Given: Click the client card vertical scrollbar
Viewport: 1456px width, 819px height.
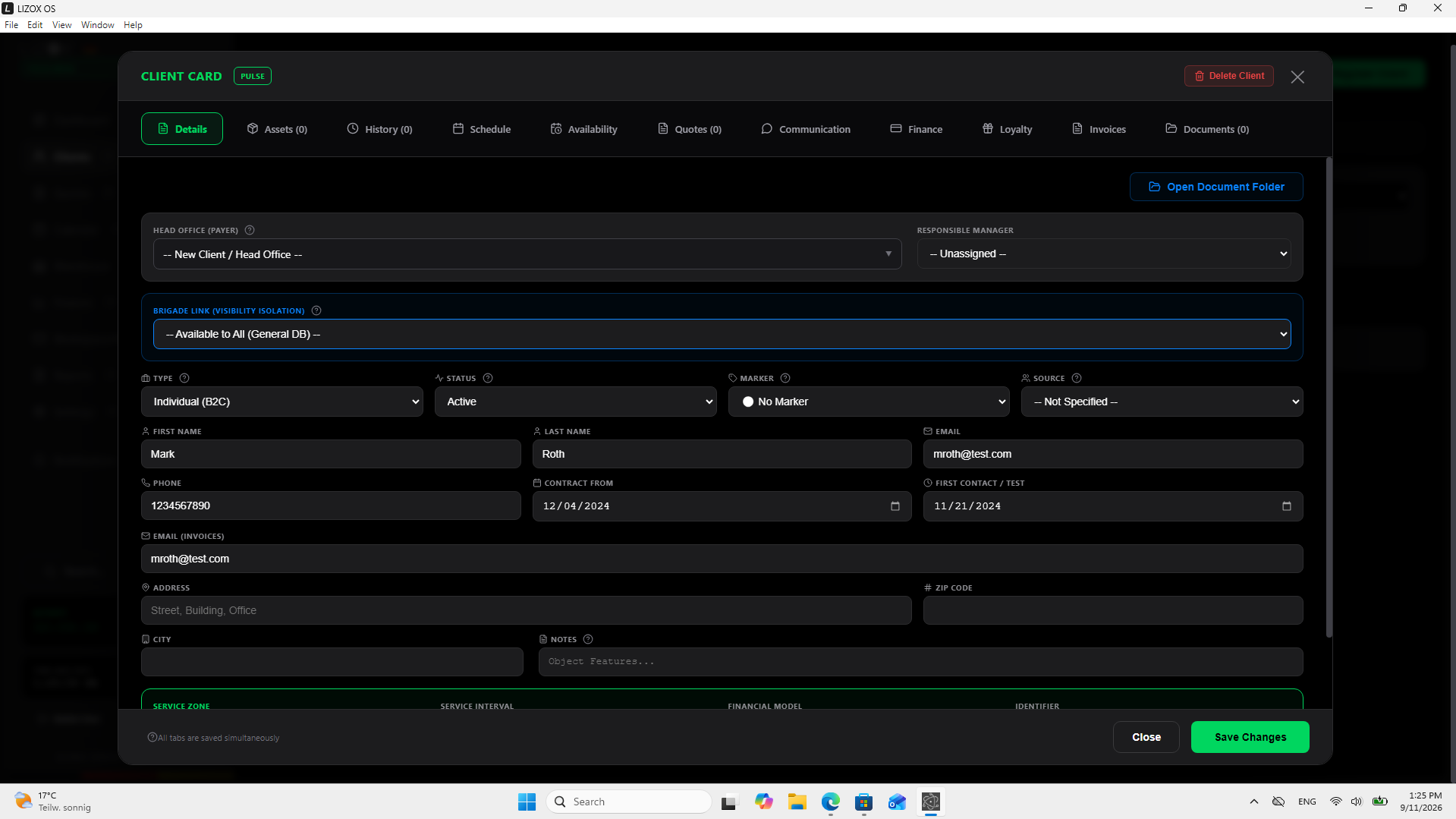Looking at the screenshot, I should point(1329,398).
